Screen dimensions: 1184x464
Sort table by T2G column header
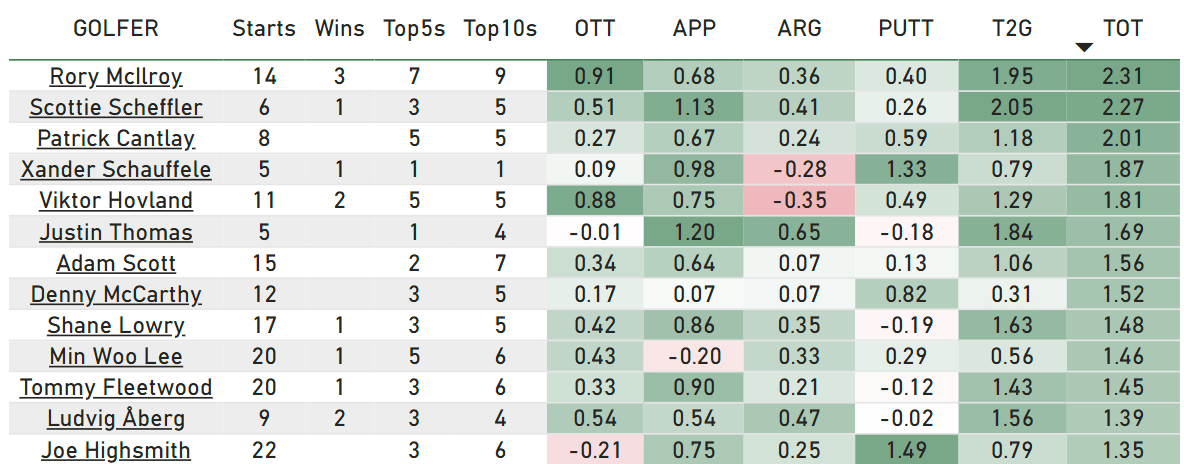1012,29
